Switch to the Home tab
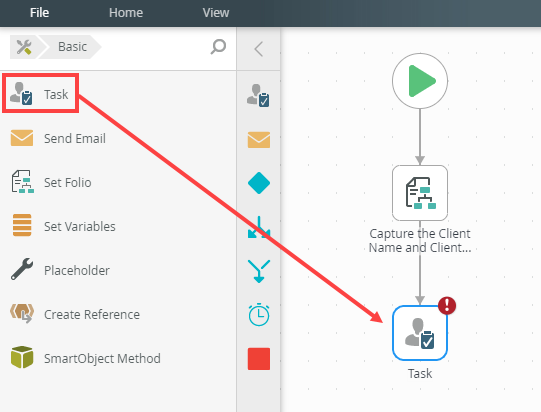This screenshot has width=541, height=412. pos(126,13)
